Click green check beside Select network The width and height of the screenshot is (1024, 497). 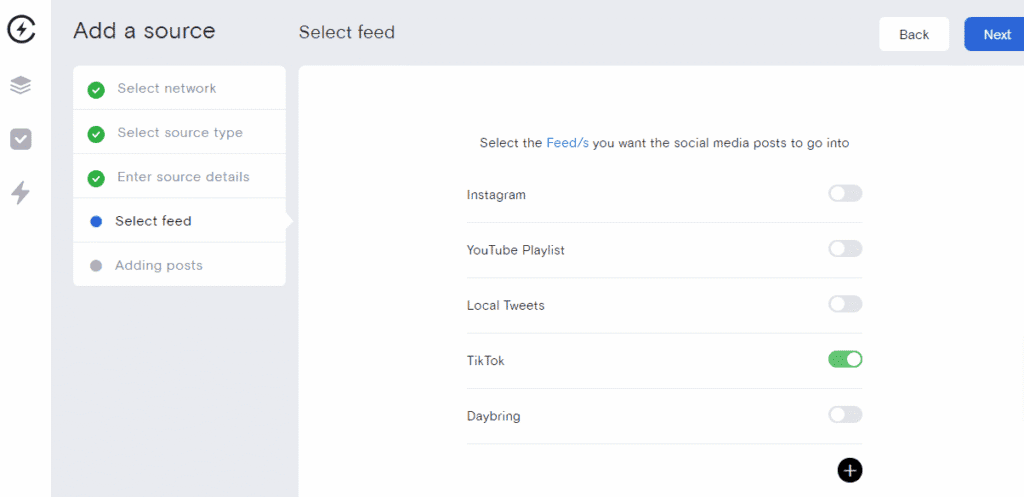coord(96,90)
